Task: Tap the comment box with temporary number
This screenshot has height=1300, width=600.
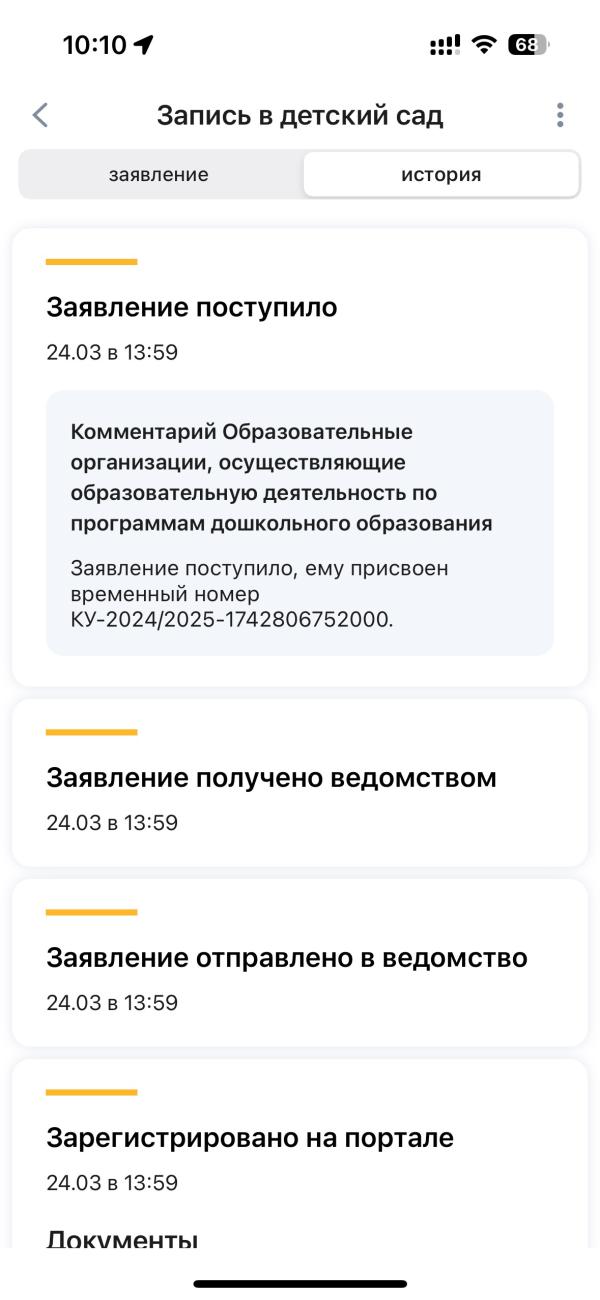Action: (300, 522)
